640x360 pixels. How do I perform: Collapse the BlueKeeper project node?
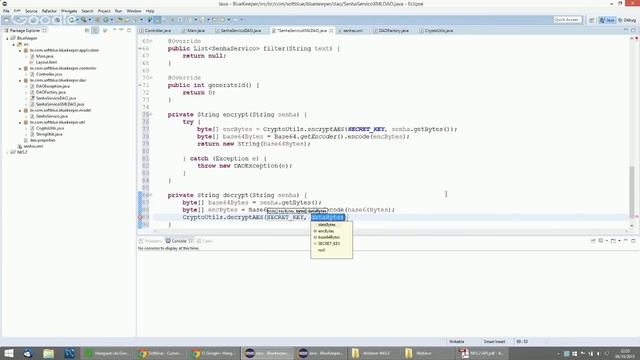(x=7, y=38)
